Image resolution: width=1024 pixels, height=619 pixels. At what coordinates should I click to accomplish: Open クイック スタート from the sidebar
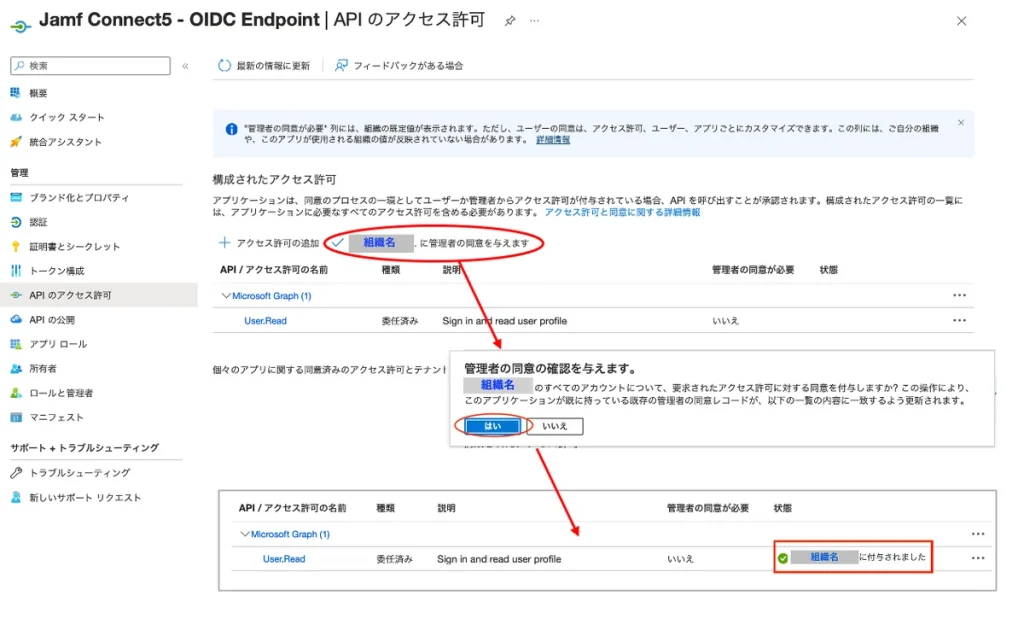coord(66,117)
